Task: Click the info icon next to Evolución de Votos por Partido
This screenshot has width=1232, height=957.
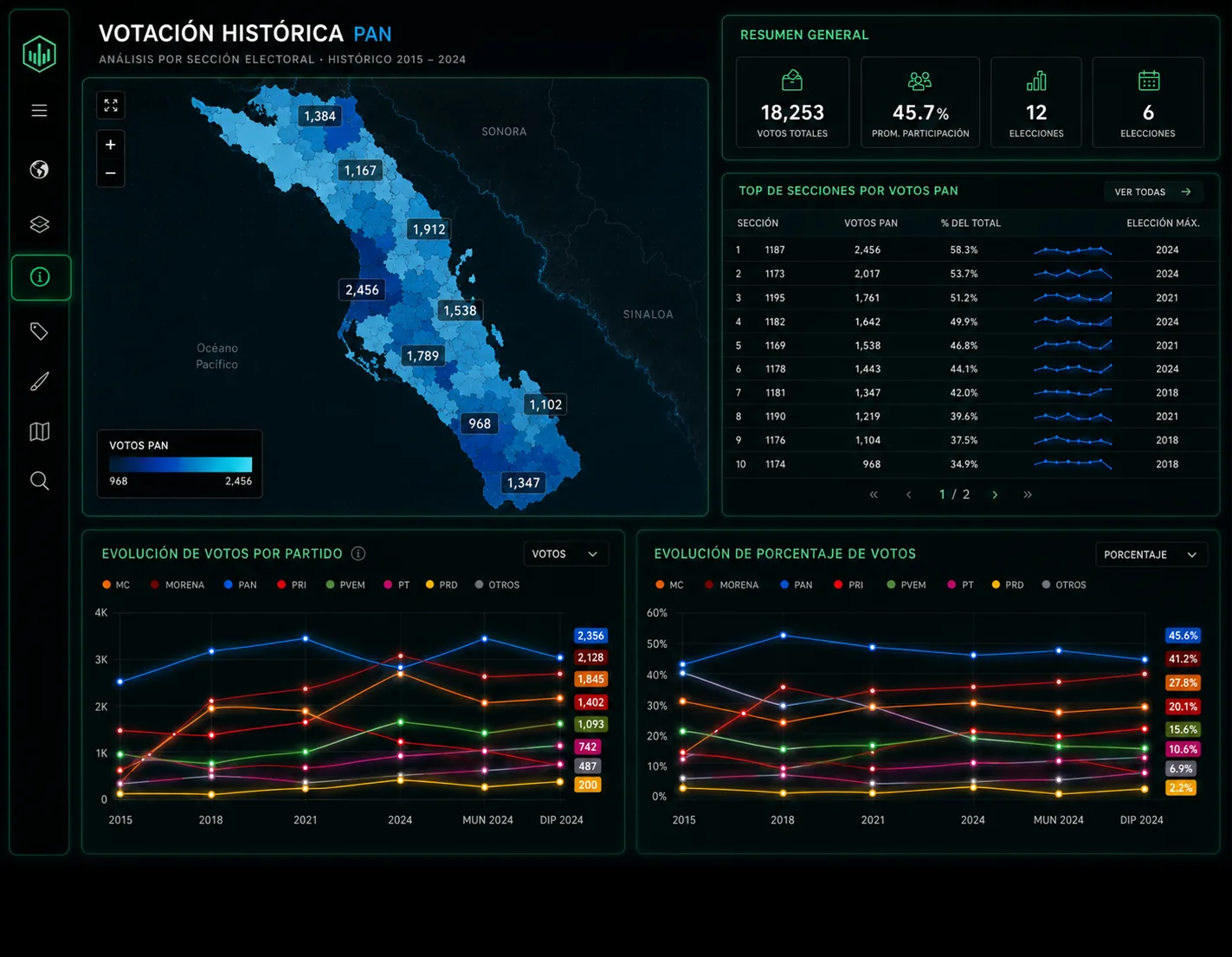Action: pos(358,553)
